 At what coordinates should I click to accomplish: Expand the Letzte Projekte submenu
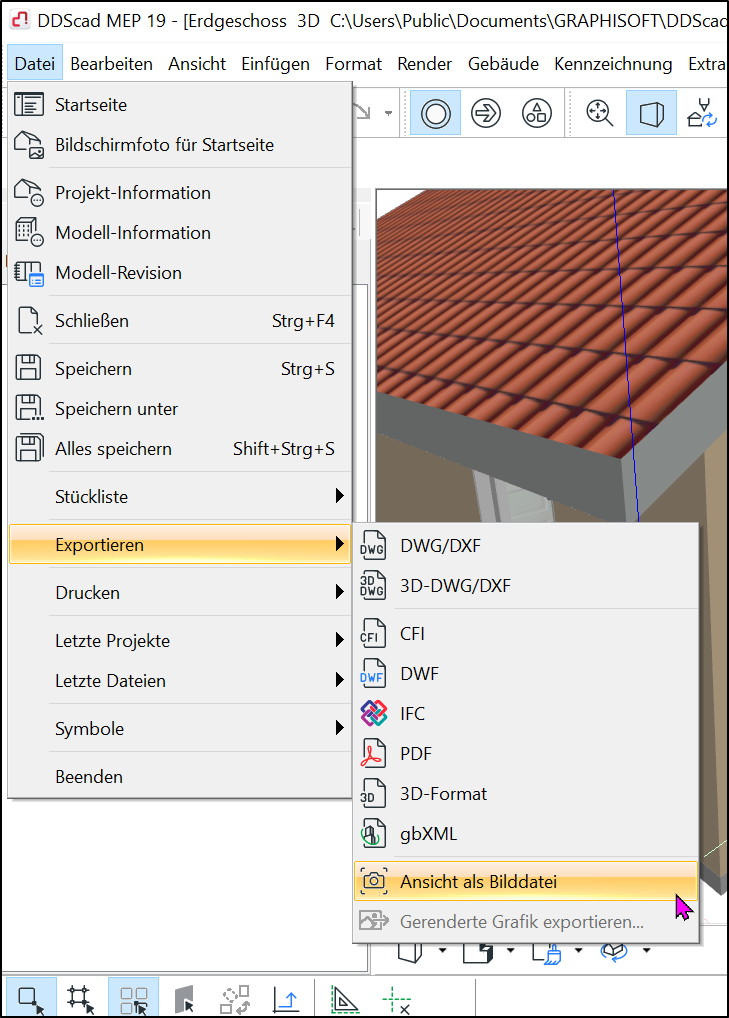[180, 641]
